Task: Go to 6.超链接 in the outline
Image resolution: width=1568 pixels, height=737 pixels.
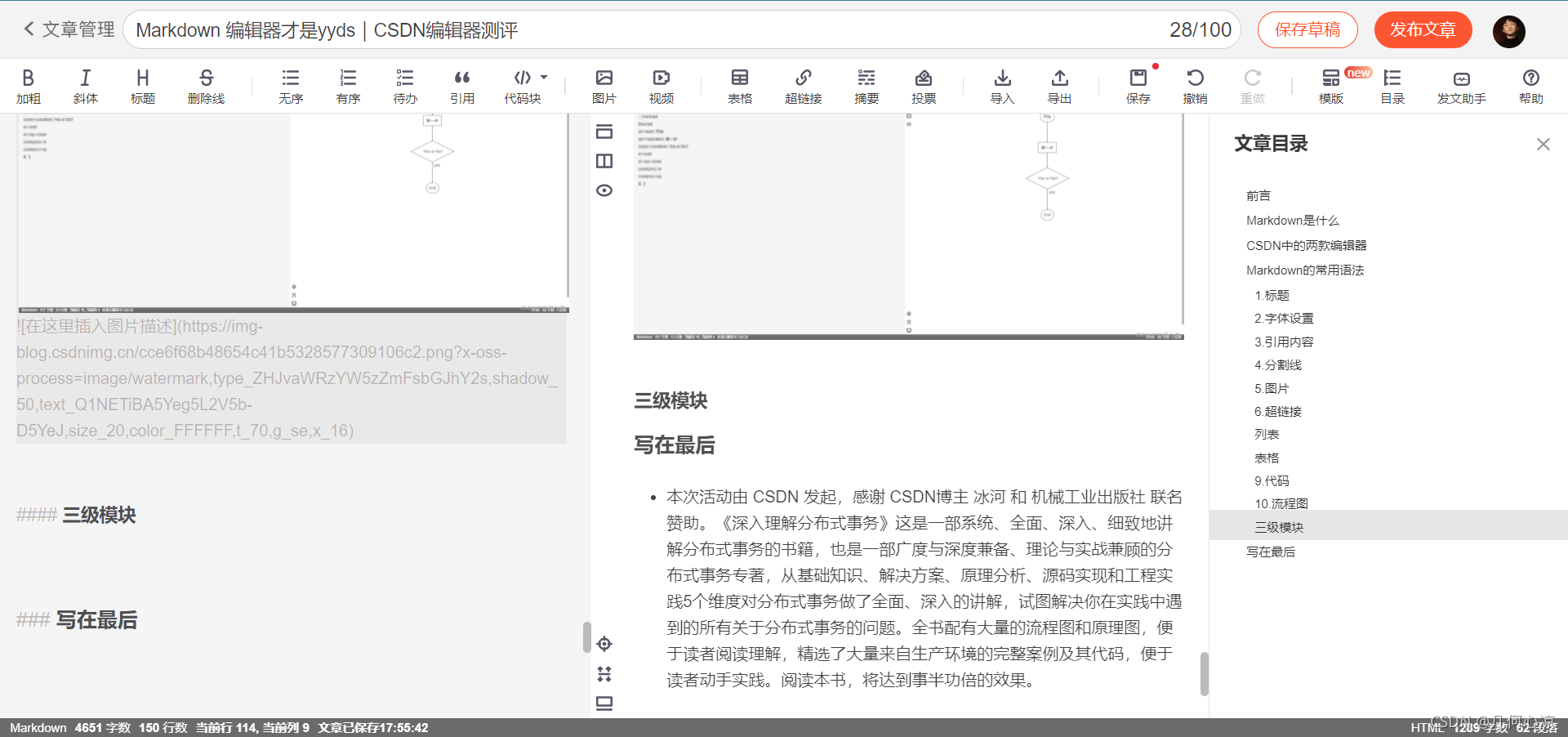Action: pos(1278,412)
